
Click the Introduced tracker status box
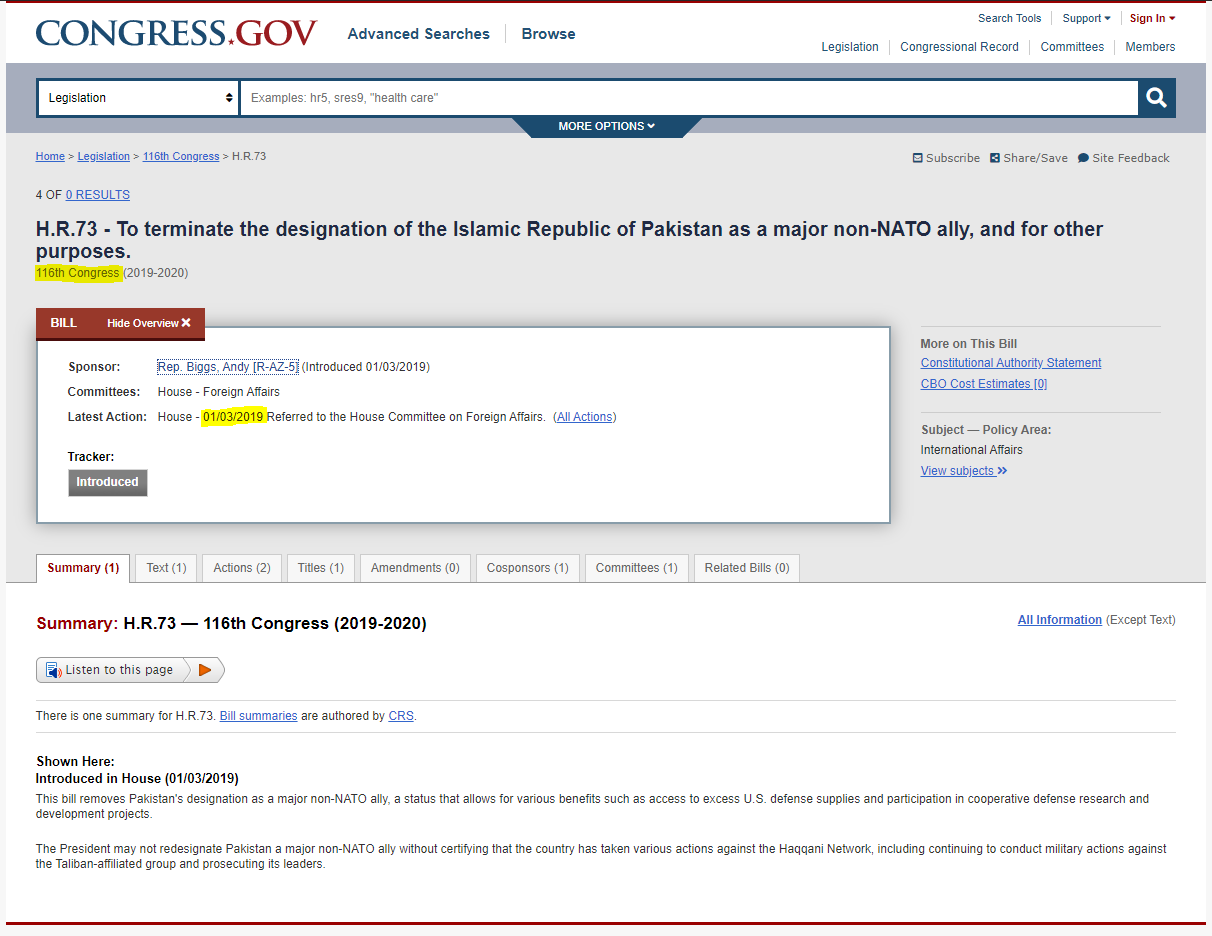(x=108, y=482)
